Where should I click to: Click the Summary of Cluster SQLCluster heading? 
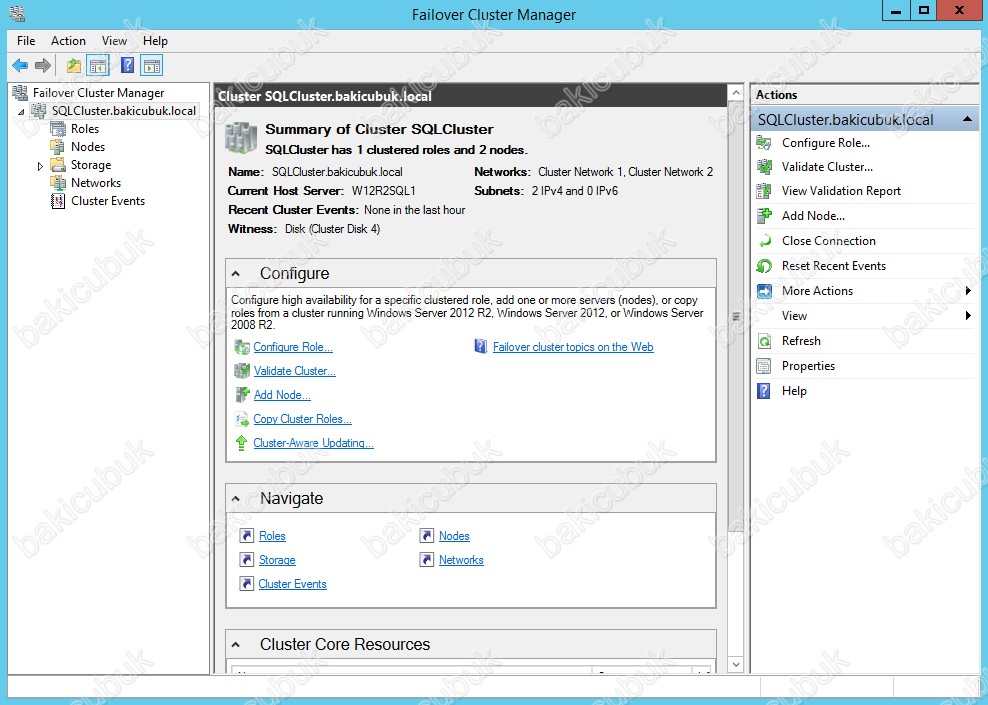pos(379,129)
